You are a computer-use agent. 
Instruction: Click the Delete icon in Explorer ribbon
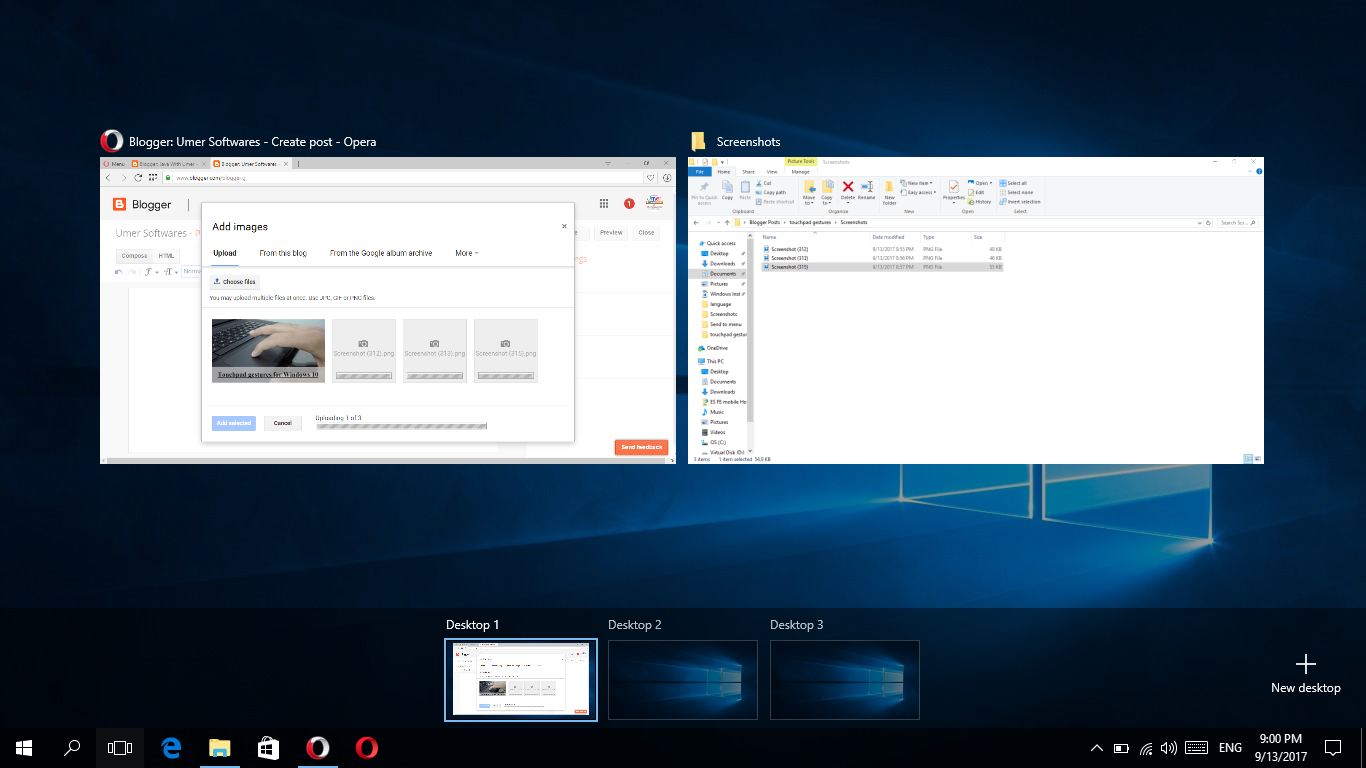click(847, 188)
